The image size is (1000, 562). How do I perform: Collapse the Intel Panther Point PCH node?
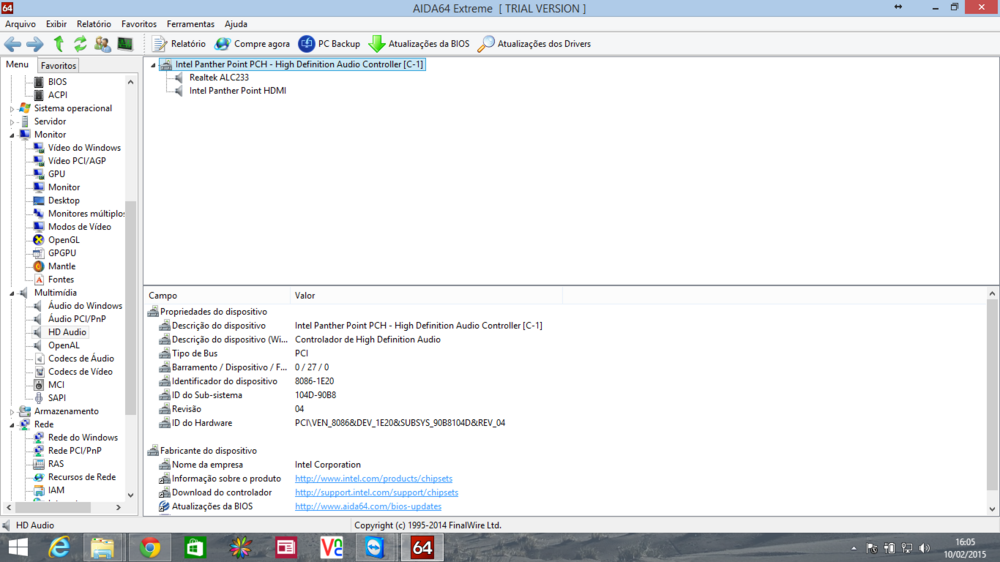(x=153, y=65)
